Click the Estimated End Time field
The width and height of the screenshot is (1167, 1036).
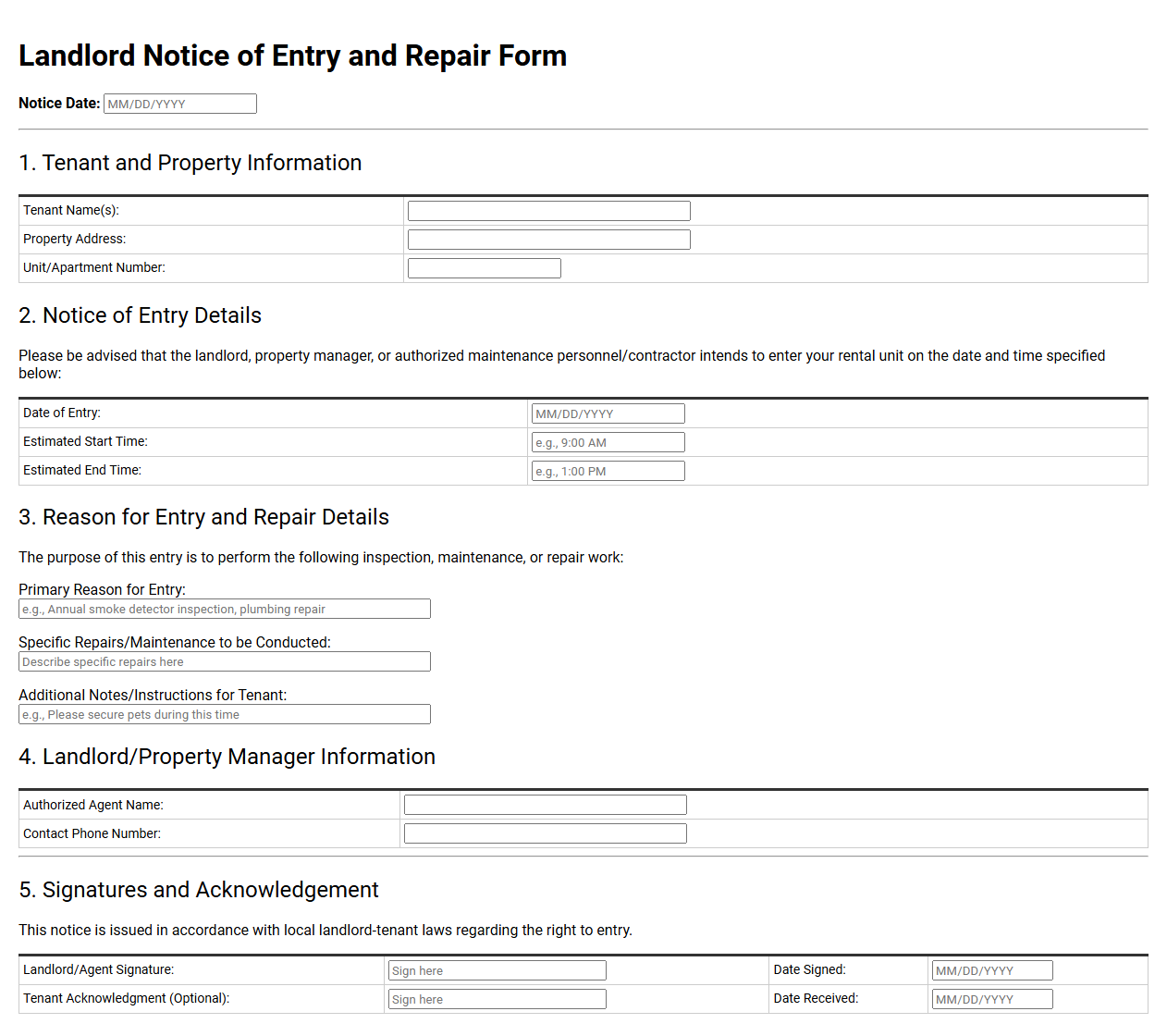[608, 471]
